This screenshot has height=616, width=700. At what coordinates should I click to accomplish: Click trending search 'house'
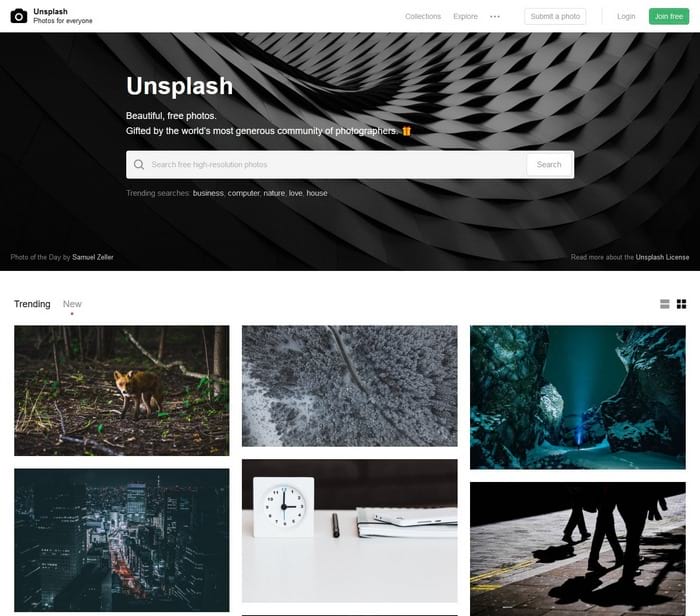tap(317, 193)
